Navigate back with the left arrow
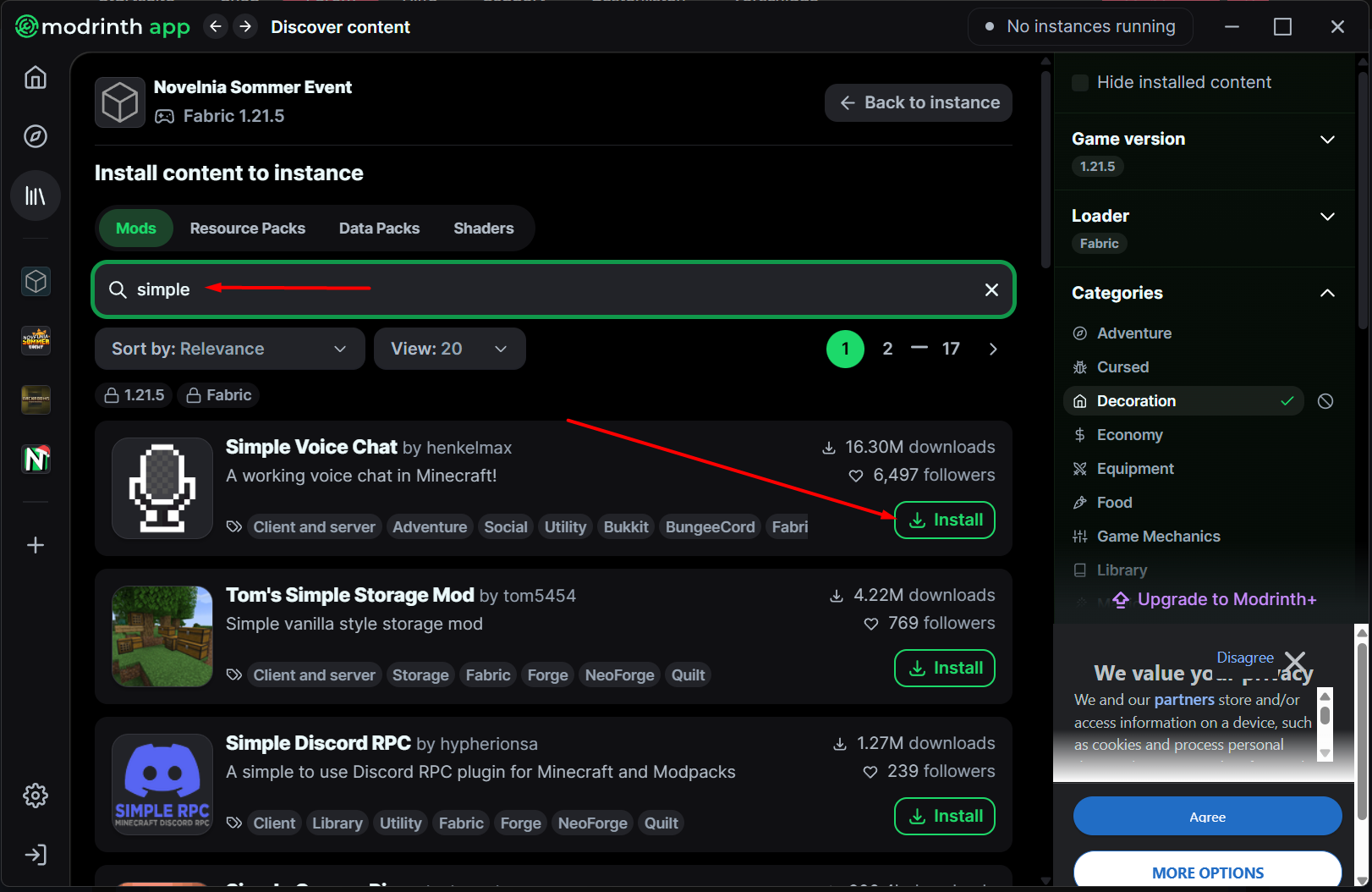 click(216, 27)
